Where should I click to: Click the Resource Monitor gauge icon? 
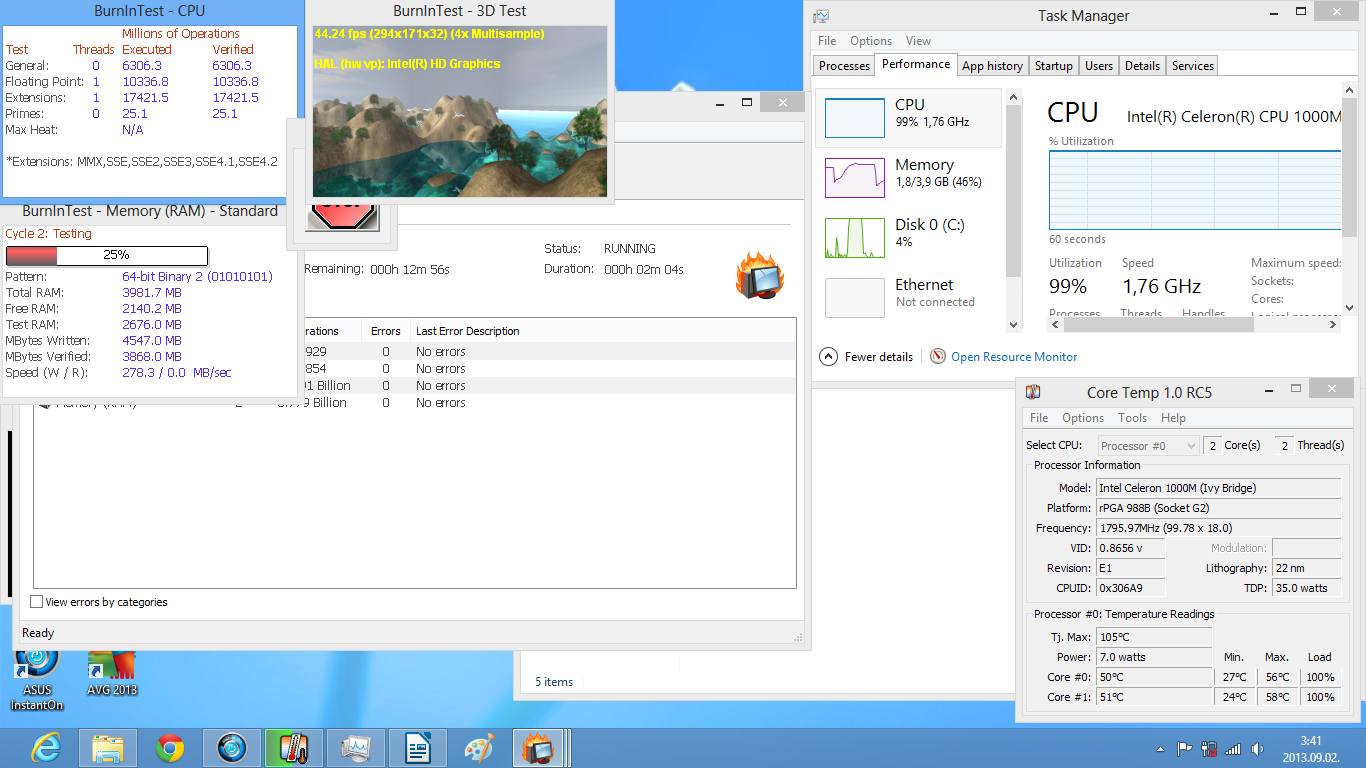[937, 356]
